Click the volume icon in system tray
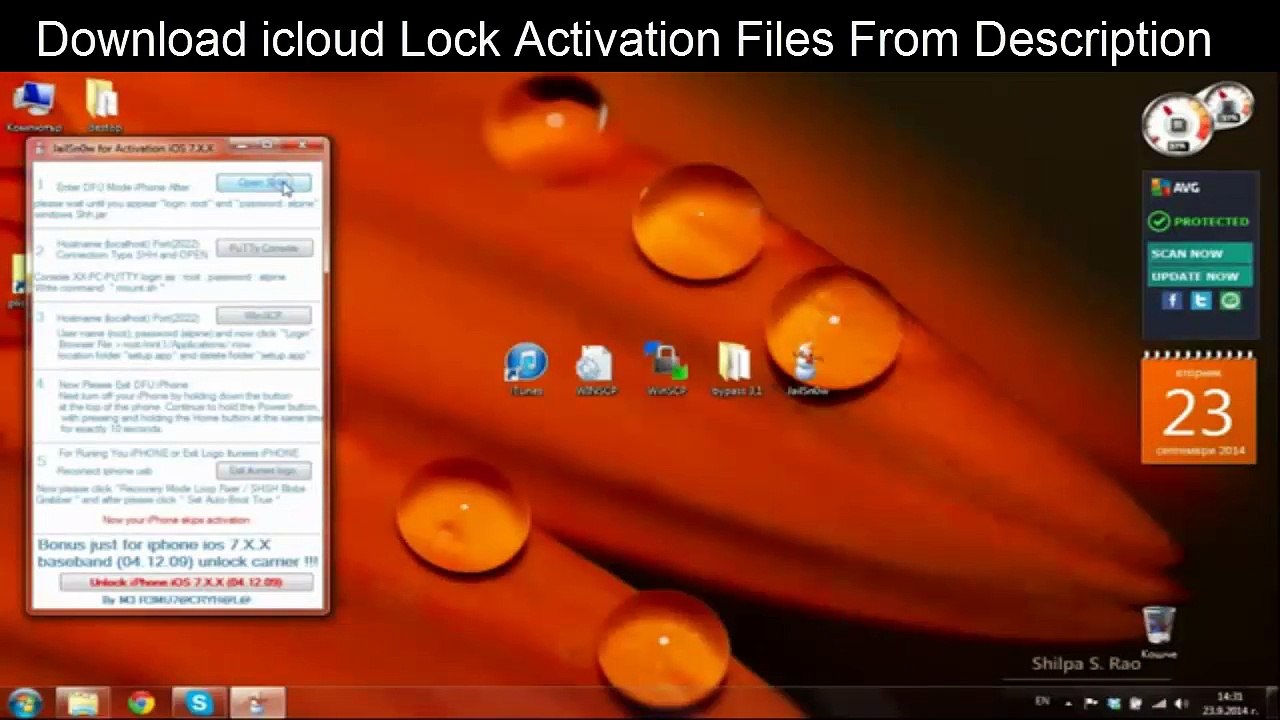Viewport: 1280px width, 720px height. [x=1180, y=703]
